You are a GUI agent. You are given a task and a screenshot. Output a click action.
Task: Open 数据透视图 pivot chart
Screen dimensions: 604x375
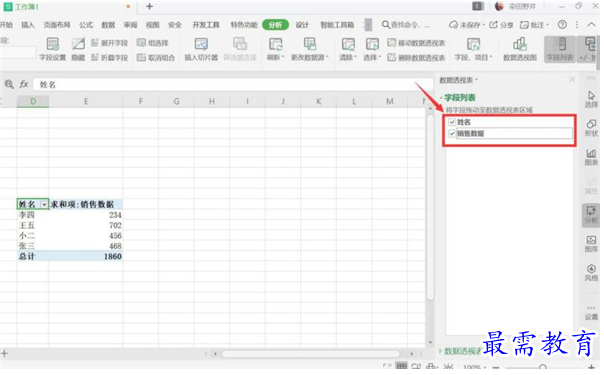tap(520, 49)
